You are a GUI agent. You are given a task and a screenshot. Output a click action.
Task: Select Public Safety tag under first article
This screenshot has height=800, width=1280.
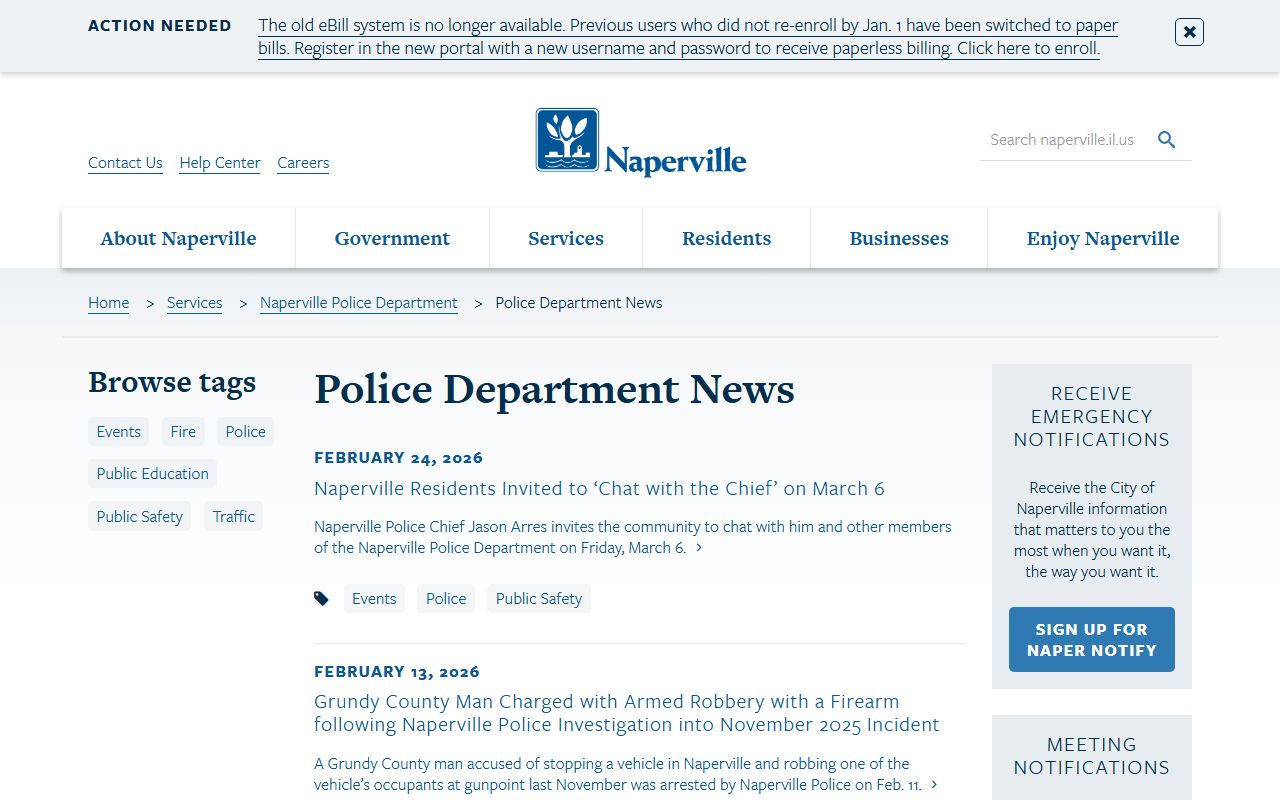(x=539, y=599)
